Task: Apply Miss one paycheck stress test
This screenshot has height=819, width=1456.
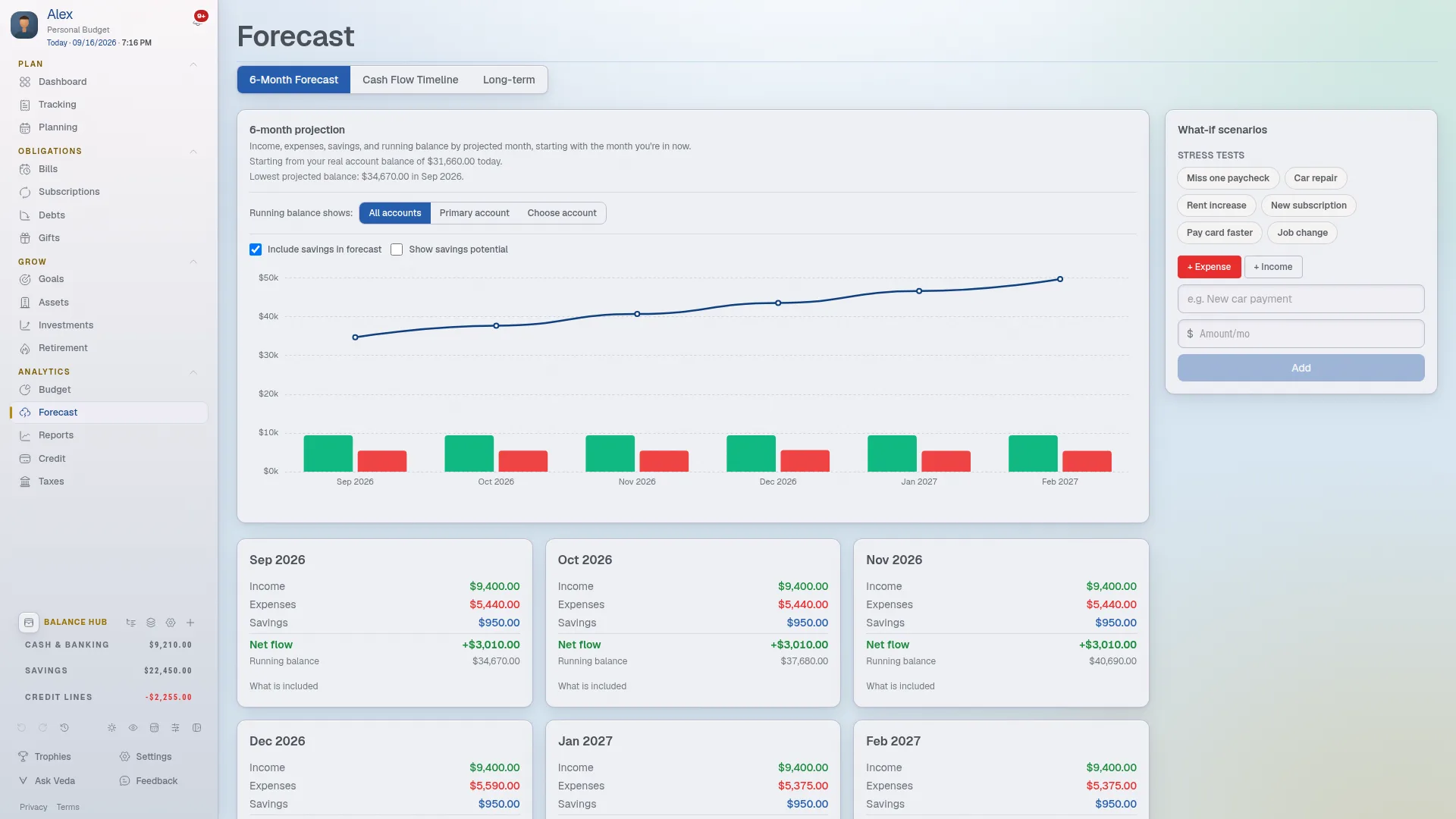Action: [x=1228, y=178]
